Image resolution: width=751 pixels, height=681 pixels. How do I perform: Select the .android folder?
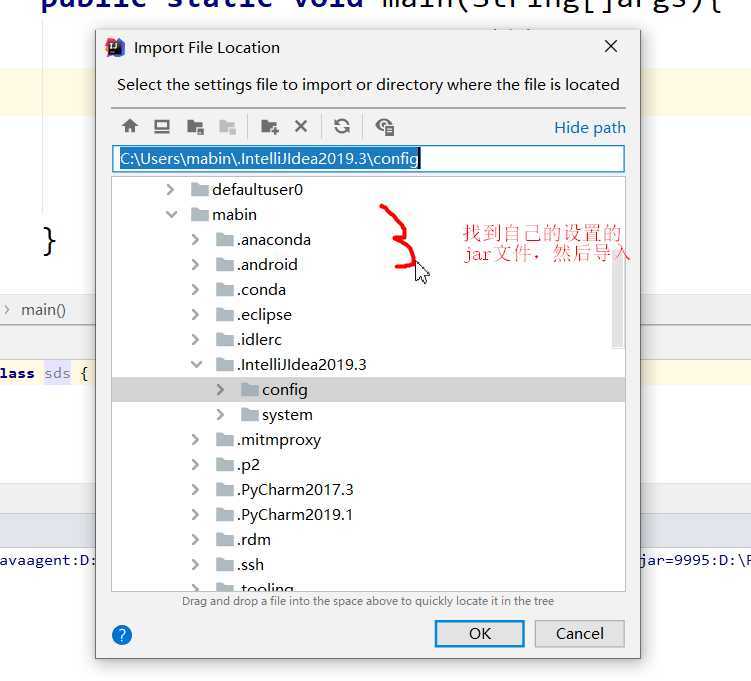(x=368, y=264)
